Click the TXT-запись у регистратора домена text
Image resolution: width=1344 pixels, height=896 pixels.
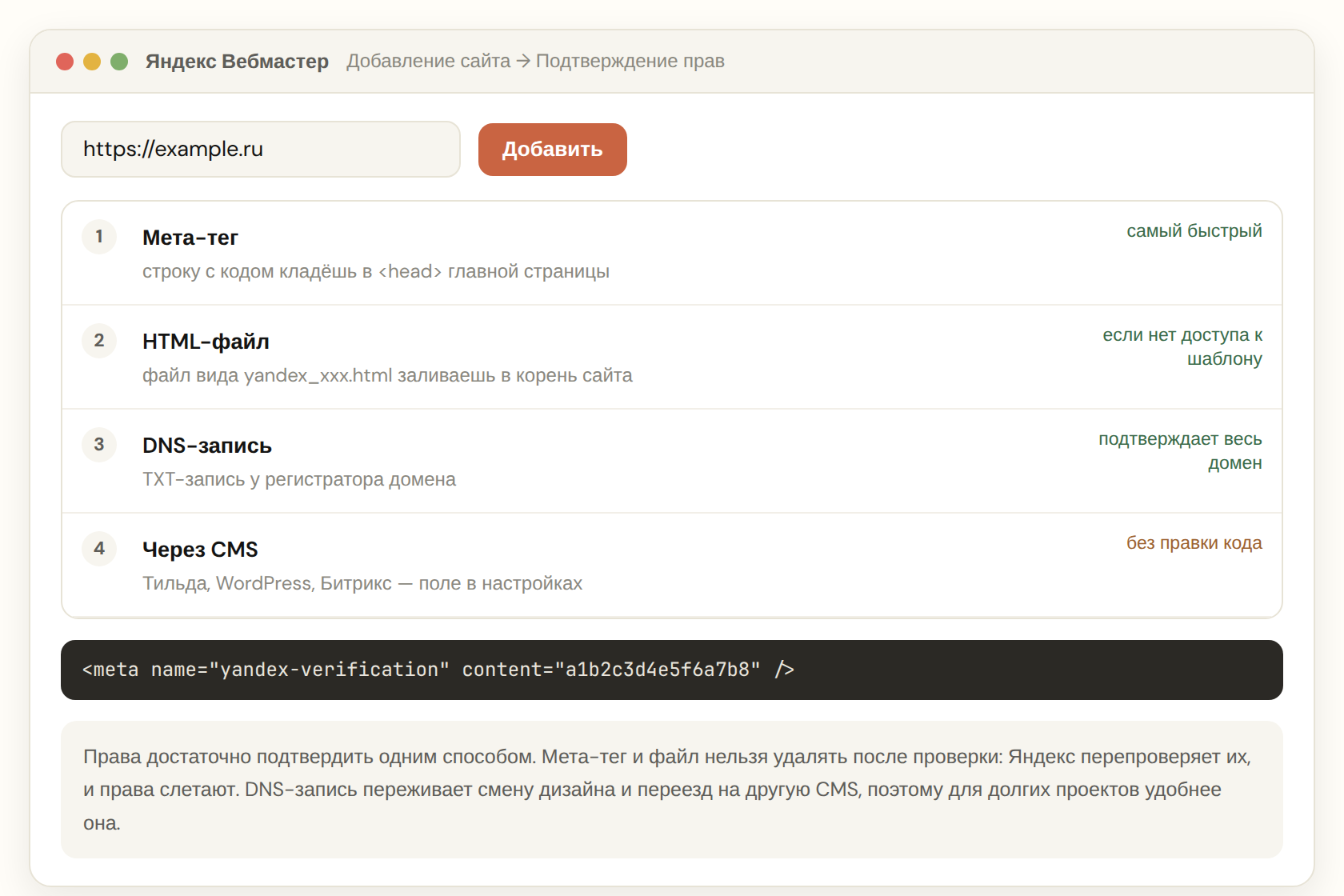click(x=299, y=479)
